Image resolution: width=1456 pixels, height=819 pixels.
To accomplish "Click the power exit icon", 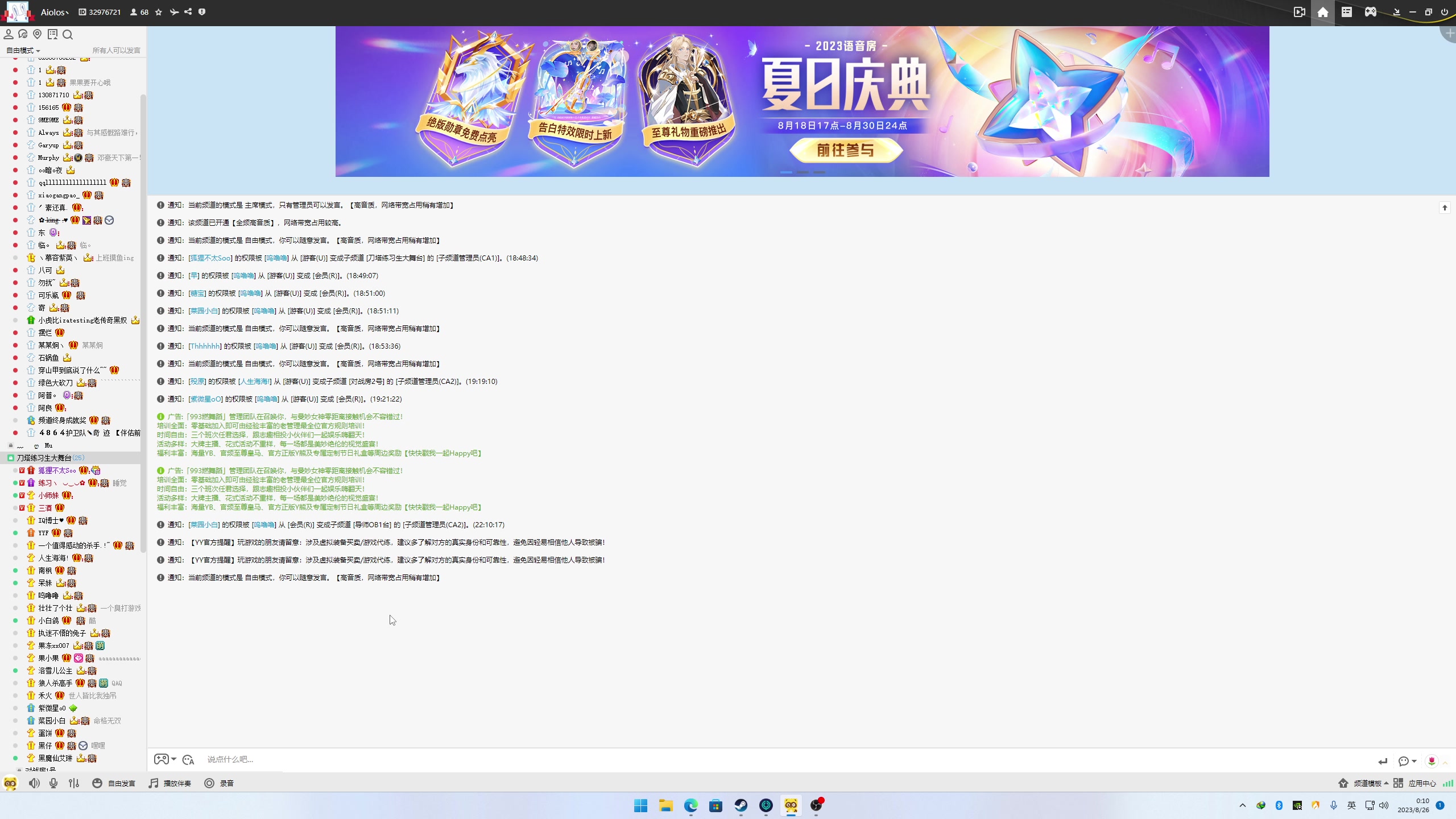I will pyautogui.click(x=1445, y=12).
